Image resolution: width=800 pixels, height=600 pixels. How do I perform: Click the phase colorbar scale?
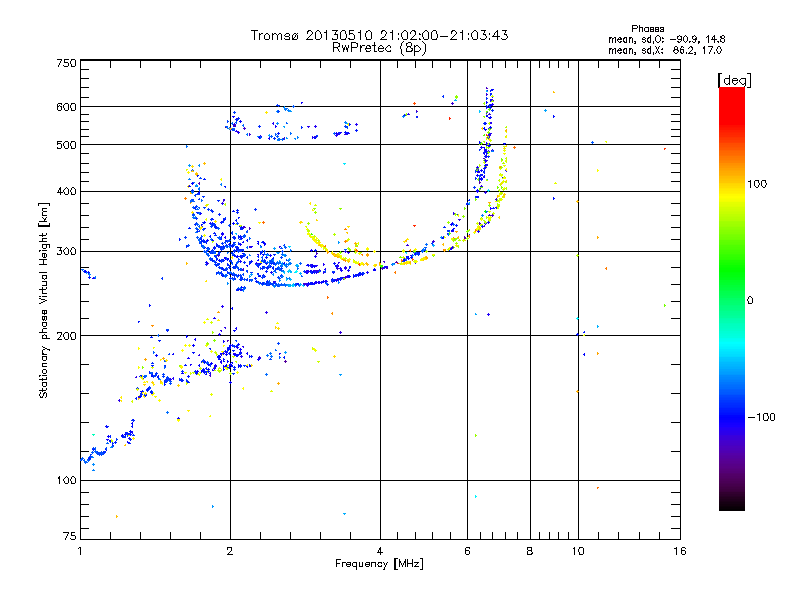pos(732,298)
